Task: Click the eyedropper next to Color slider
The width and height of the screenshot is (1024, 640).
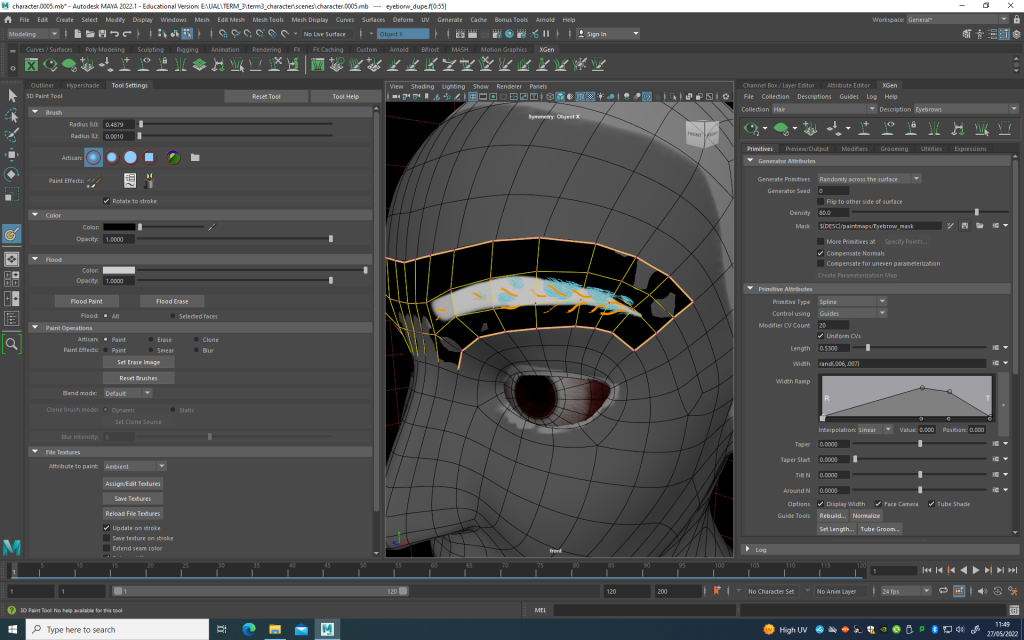Action: tap(212, 227)
